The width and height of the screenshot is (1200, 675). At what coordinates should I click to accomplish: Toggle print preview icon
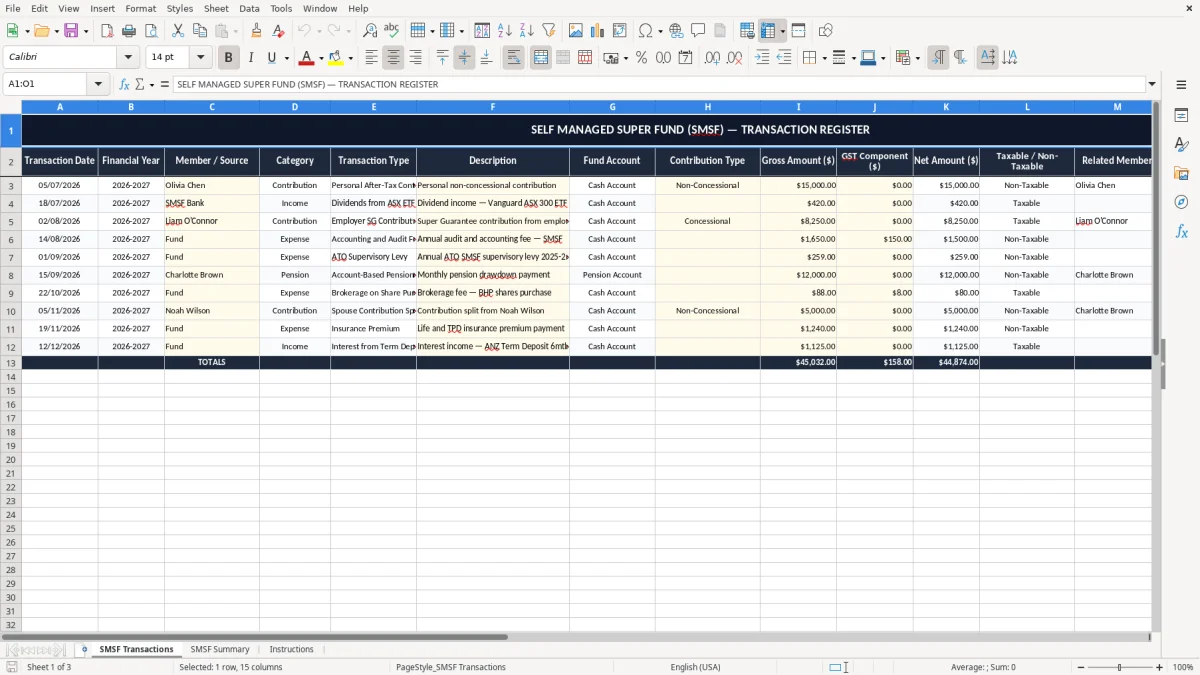(x=151, y=31)
